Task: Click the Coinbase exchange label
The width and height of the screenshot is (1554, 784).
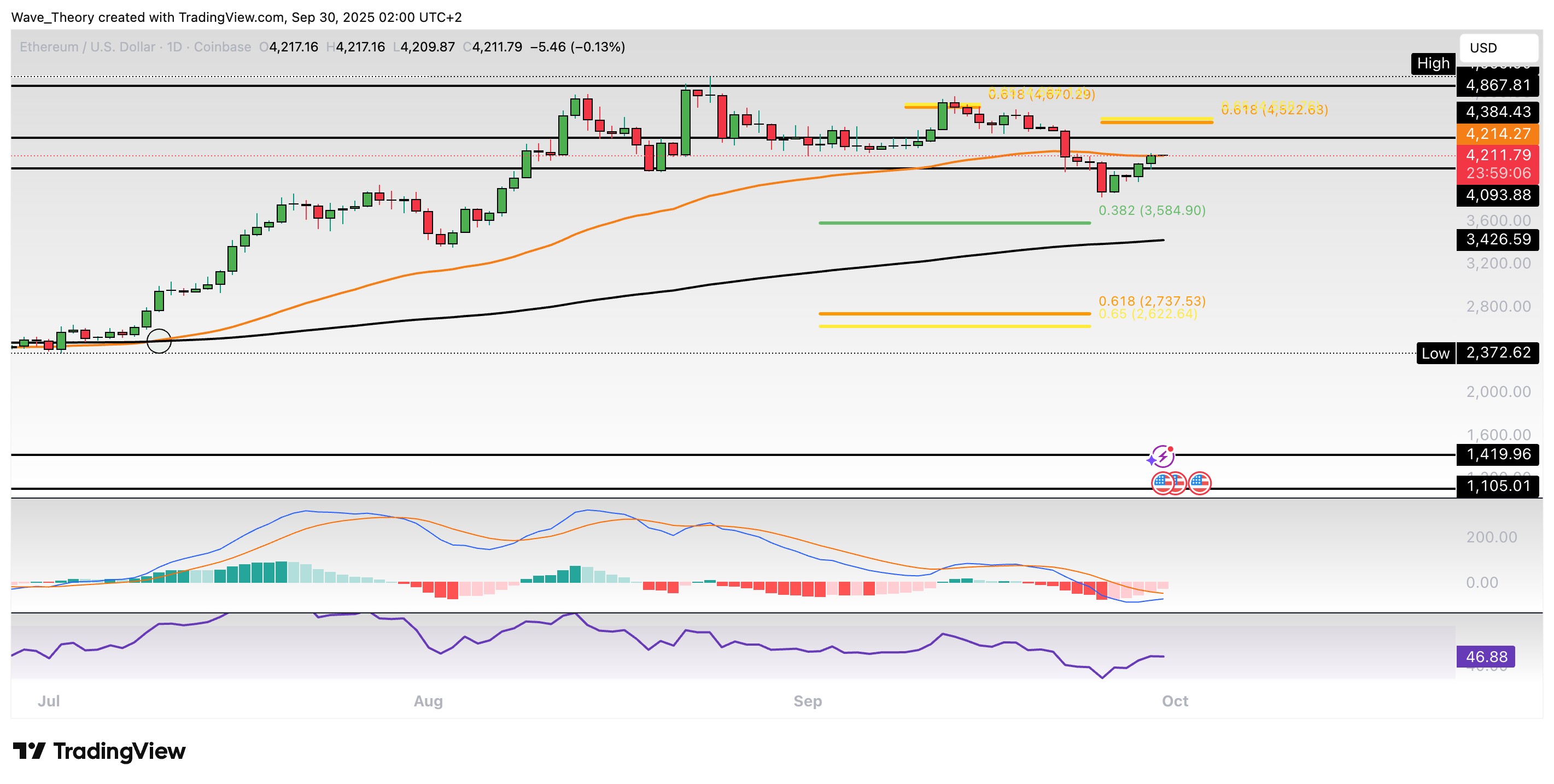Action: pos(223,47)
